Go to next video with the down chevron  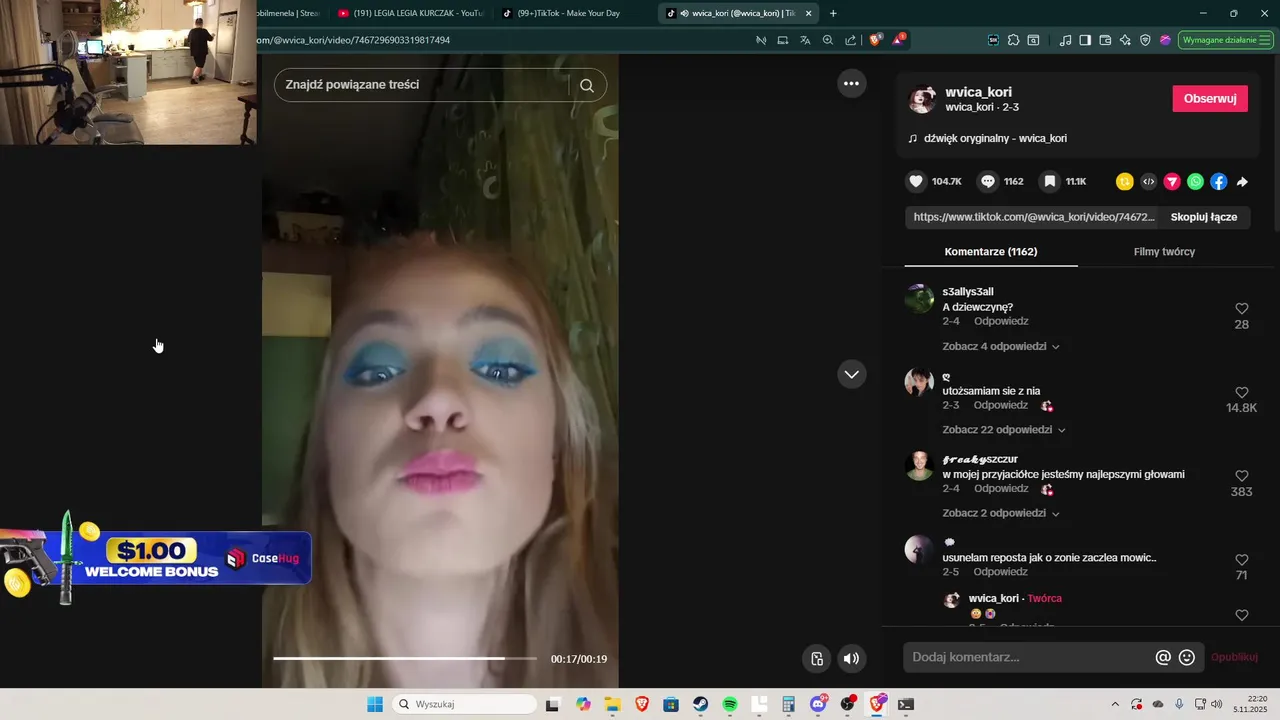[851, 374]
